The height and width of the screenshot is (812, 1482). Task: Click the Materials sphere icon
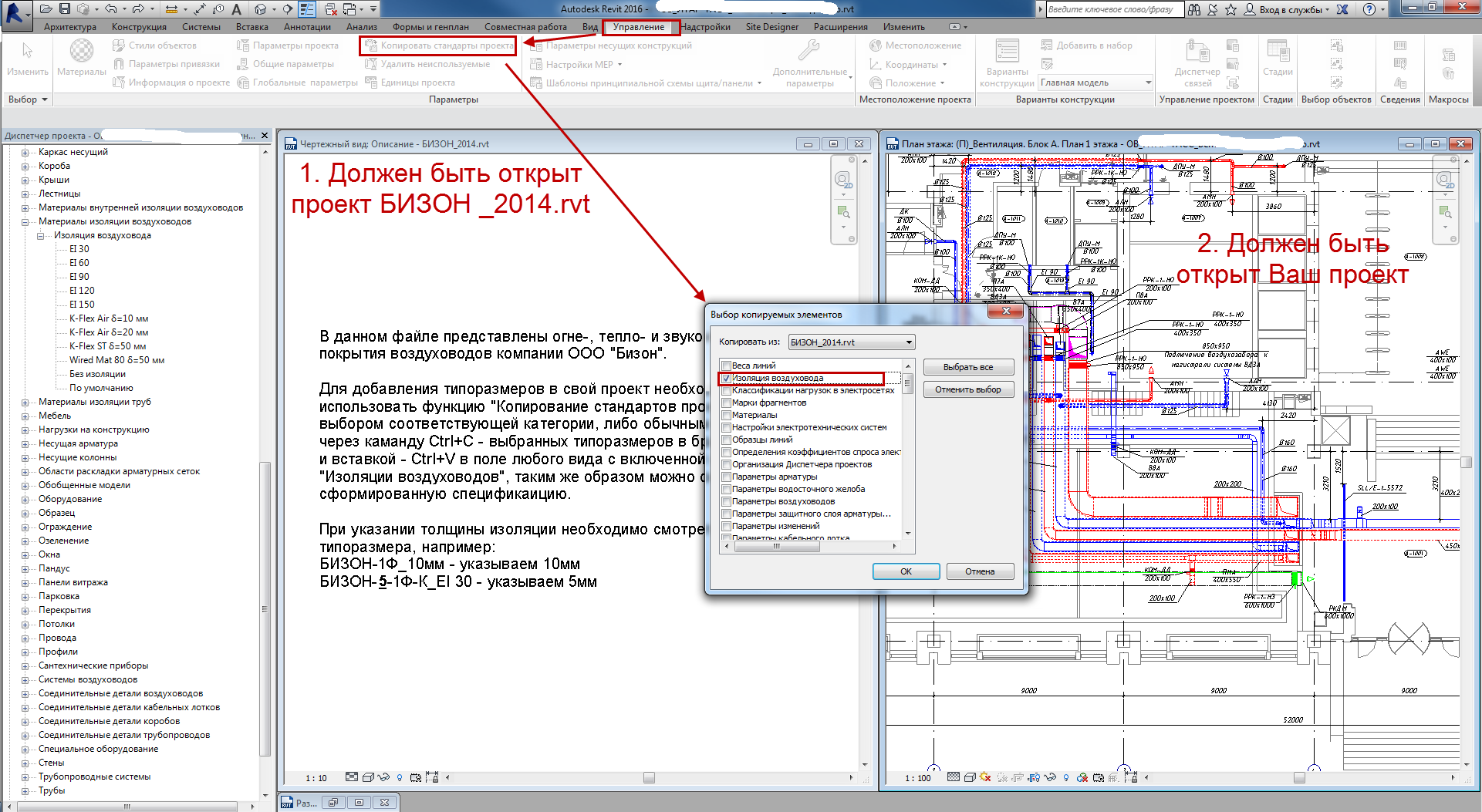pos(82,52)
